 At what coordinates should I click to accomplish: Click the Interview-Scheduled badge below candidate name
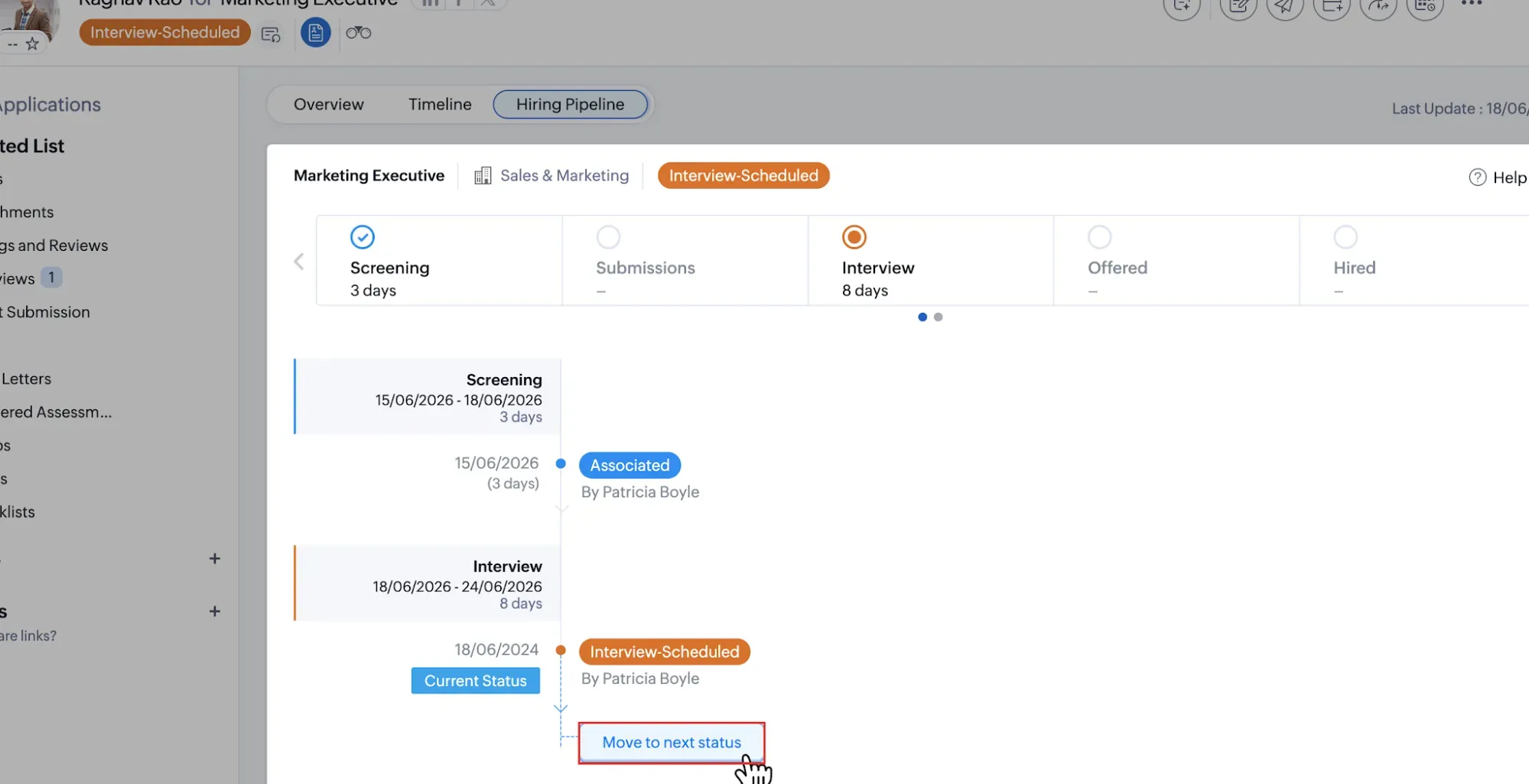coord(165,32)
